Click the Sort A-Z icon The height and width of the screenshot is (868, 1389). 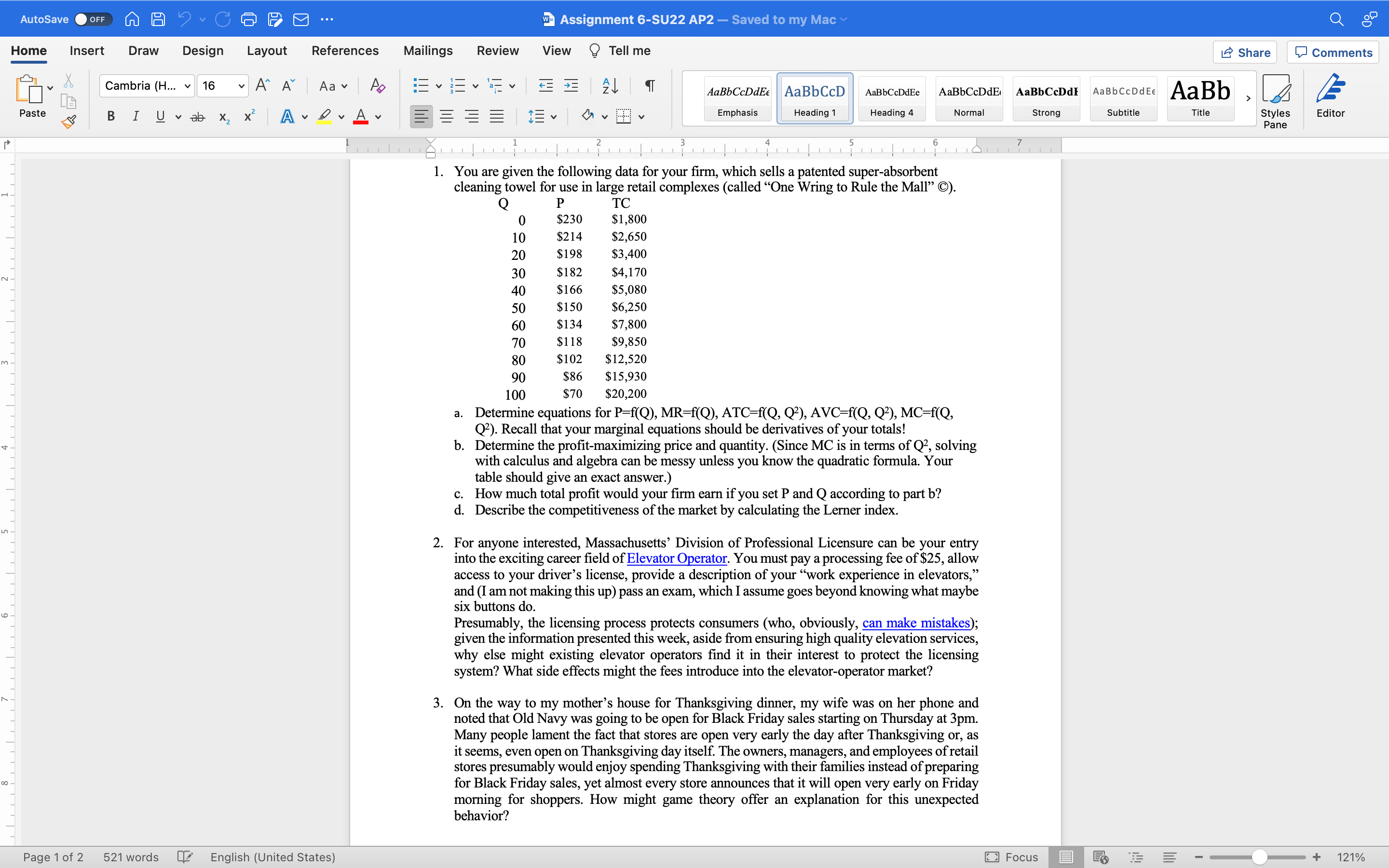610,86
